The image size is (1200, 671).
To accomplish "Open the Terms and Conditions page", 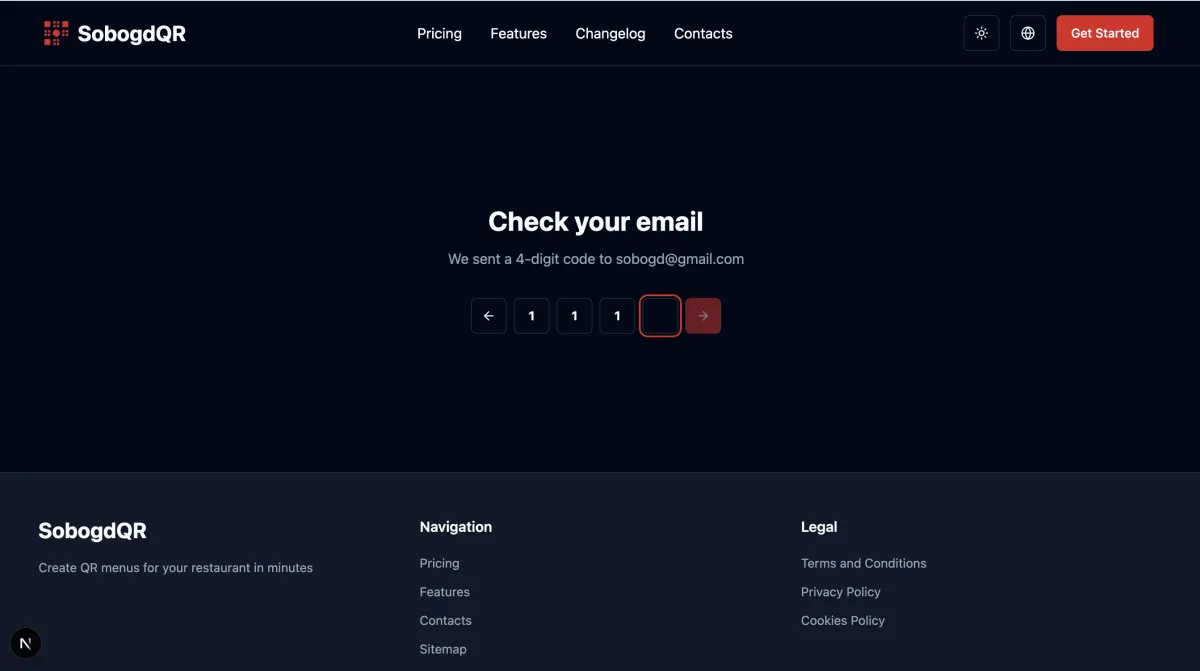I will 863,563.
